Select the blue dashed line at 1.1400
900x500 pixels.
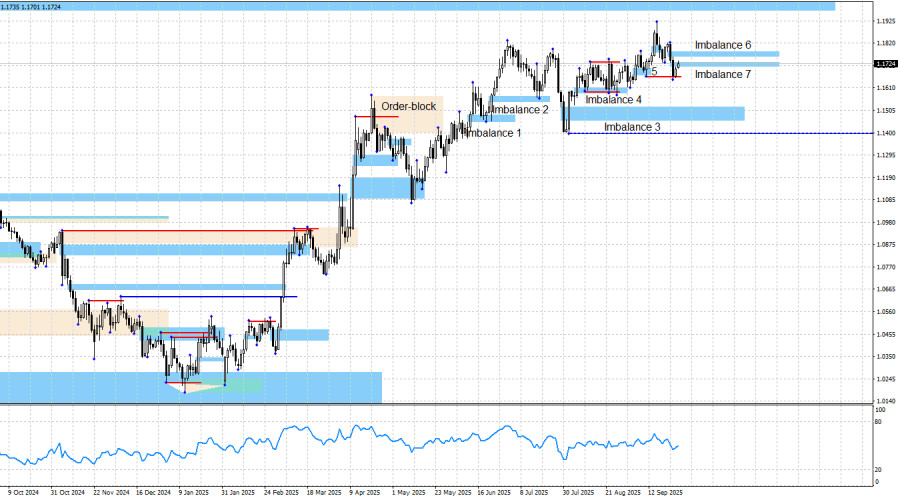(x=720, y=133)
